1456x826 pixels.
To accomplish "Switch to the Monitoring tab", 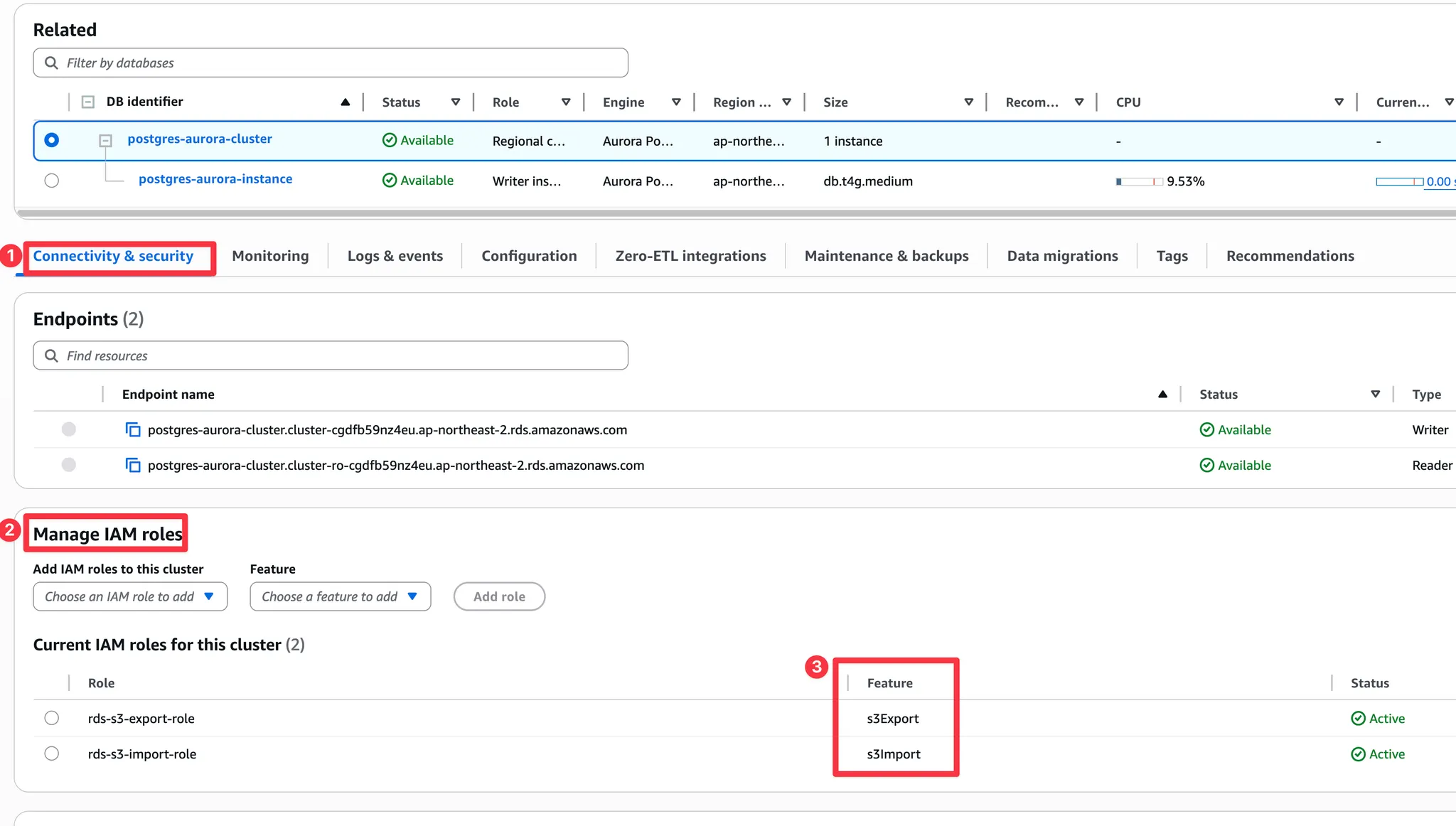I will coord(270,256).
